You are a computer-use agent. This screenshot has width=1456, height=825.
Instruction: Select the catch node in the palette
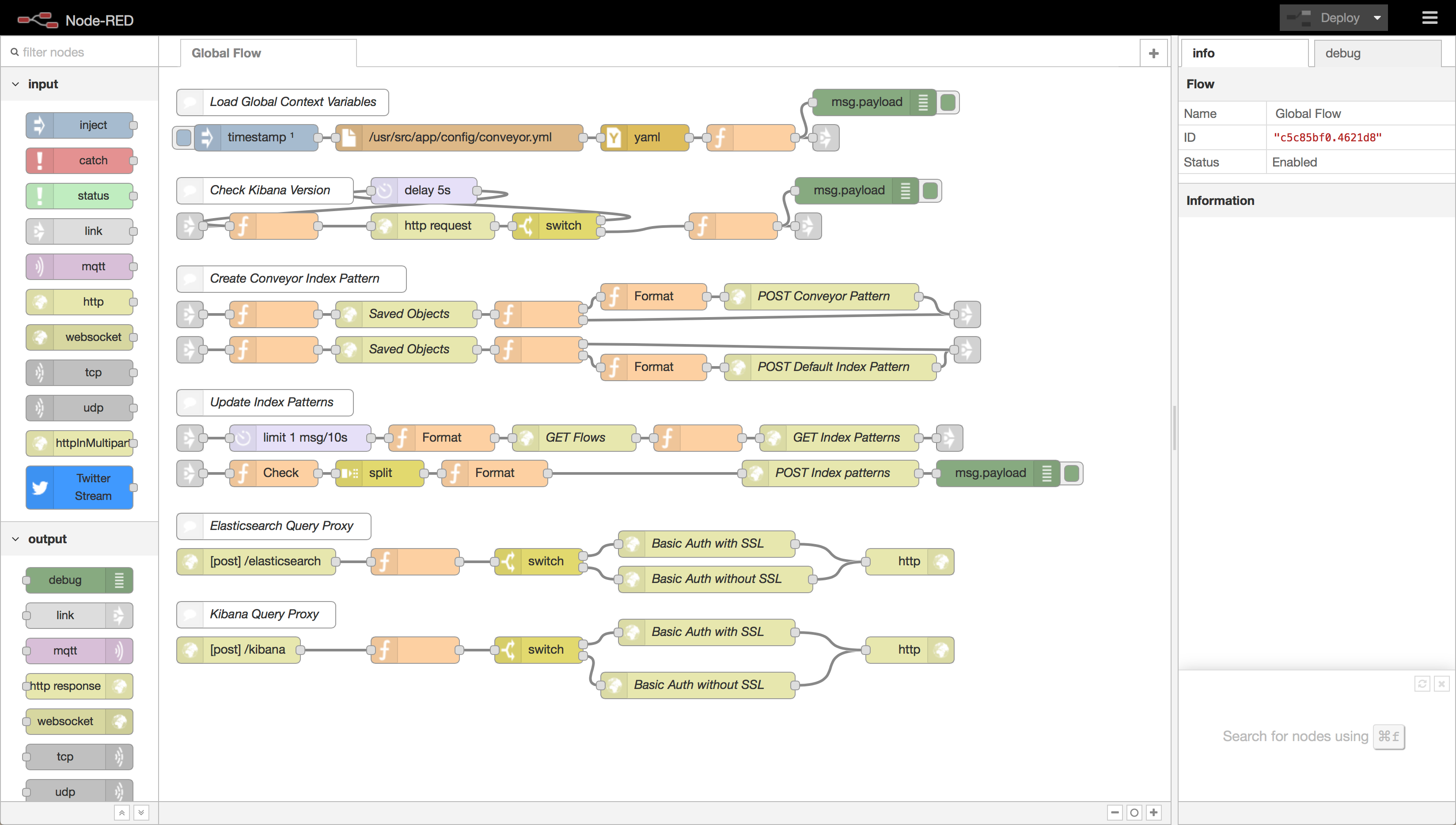tap(80, 160)
